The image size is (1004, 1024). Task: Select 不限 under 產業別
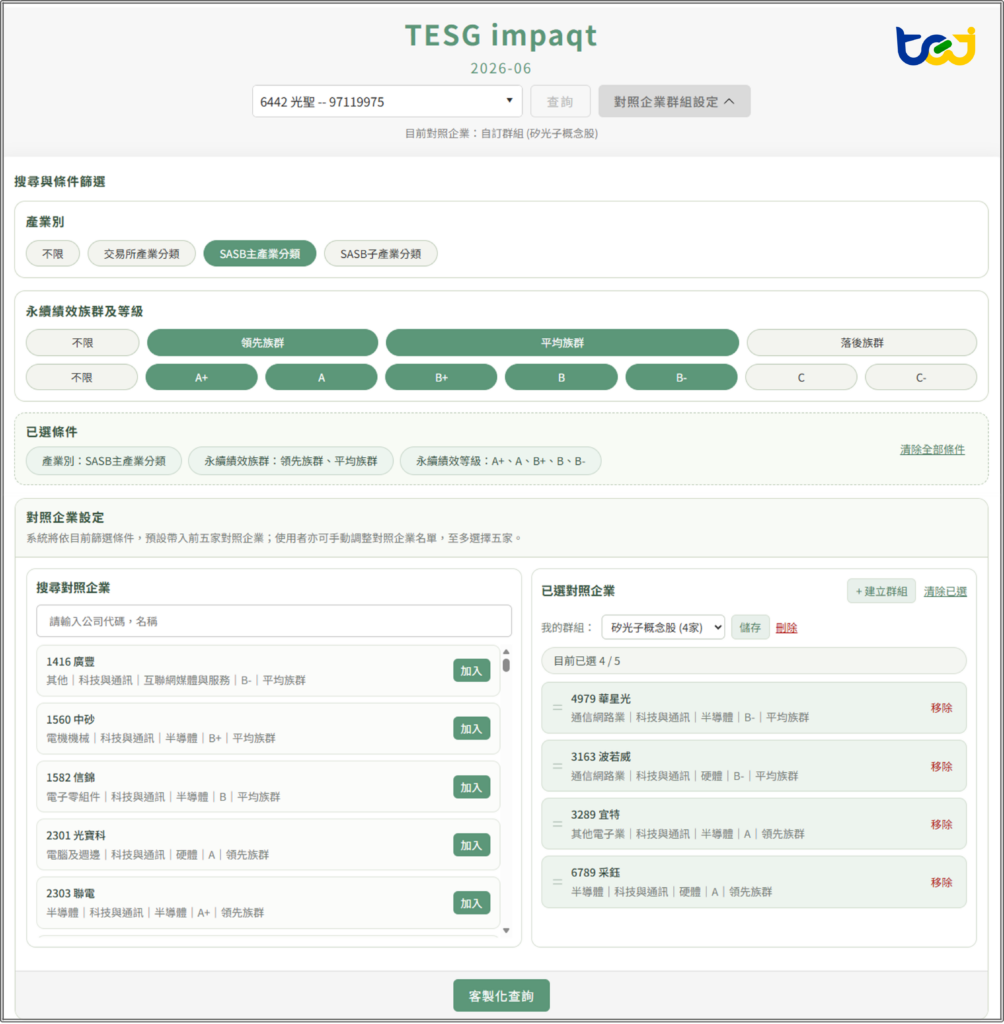53,253
